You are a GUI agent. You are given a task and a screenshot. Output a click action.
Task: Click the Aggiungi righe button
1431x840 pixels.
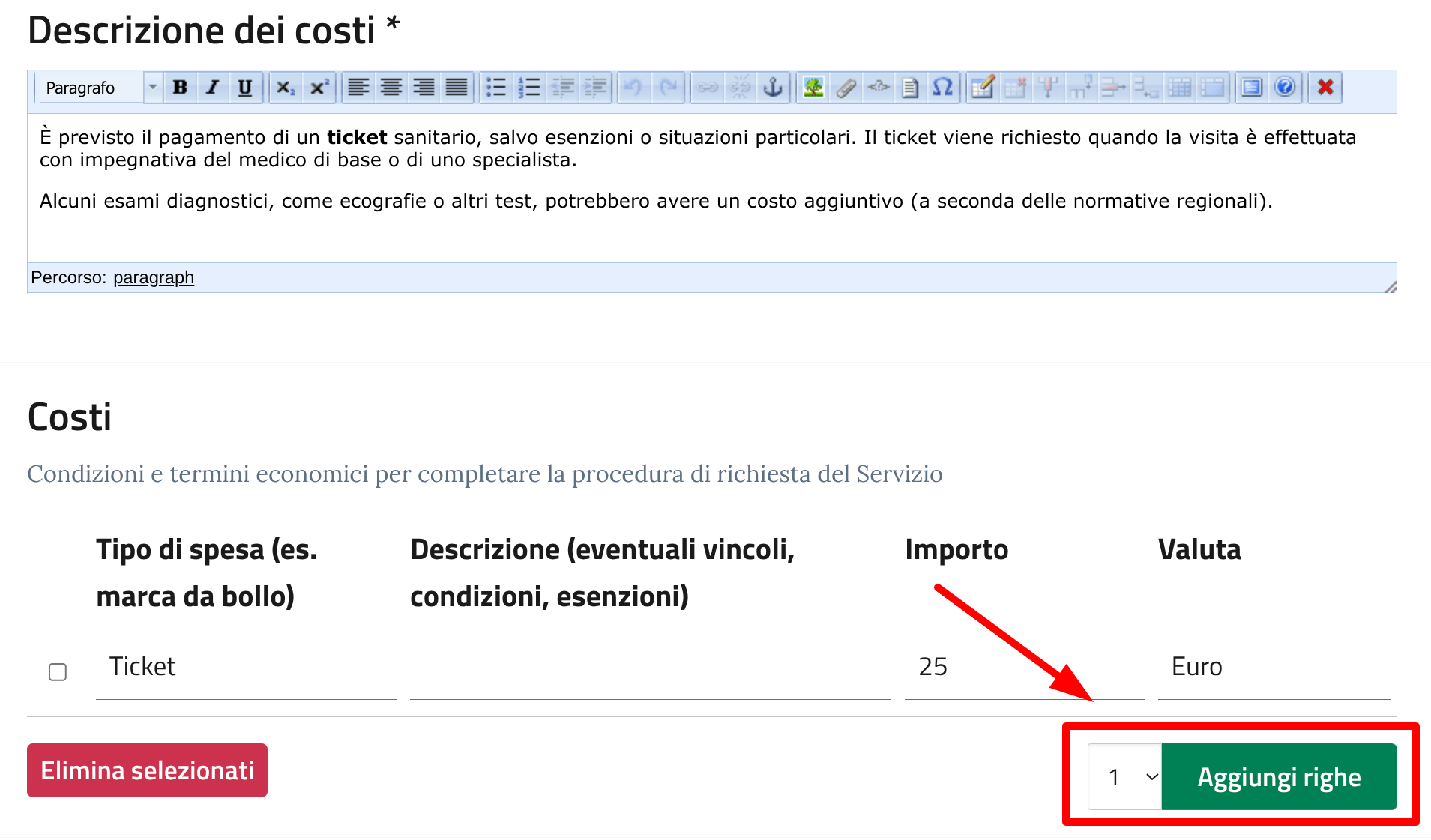1279,777
